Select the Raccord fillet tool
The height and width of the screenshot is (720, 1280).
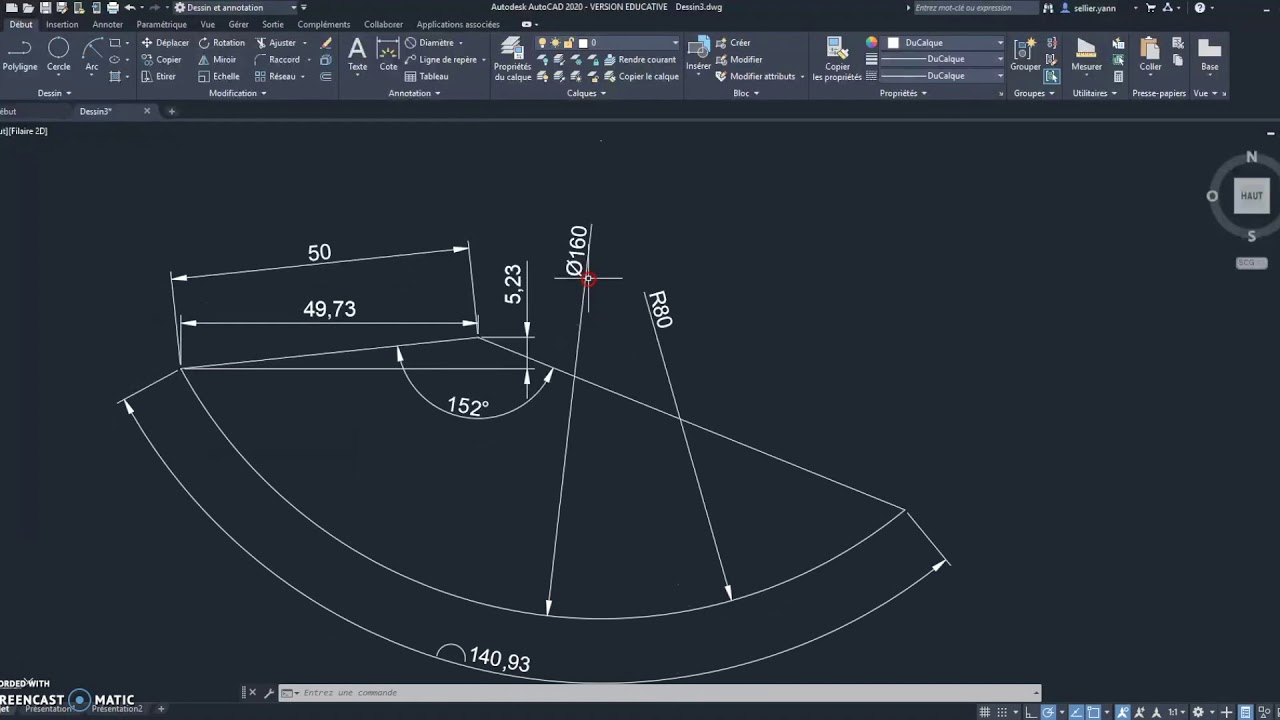[277, 60]
